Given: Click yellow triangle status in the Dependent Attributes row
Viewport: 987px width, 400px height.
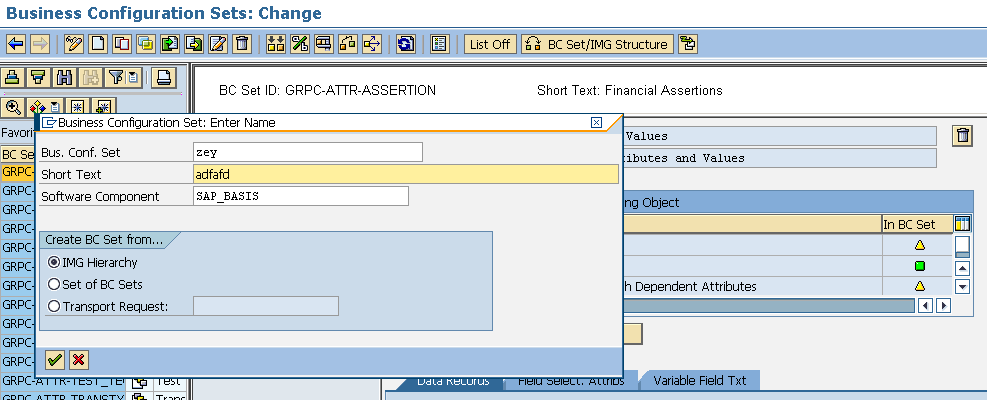Looking at the screenshot, I should click(920, 286).
